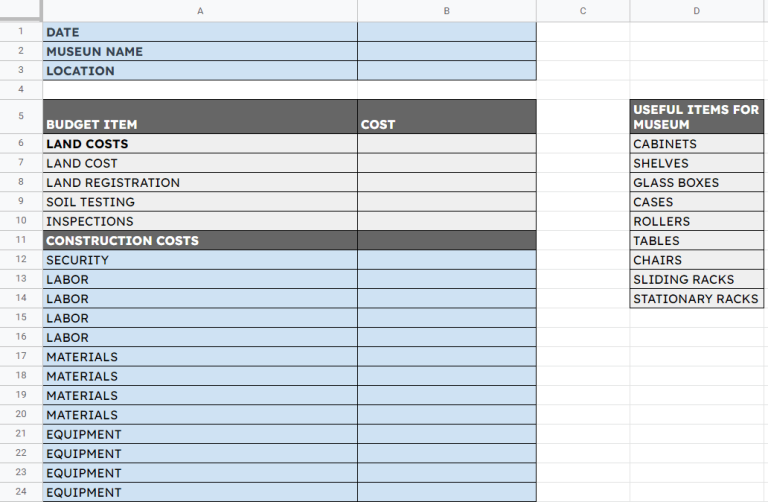Select the TABLES cell
The image size is (768, 502).
[x=696, y=240]
